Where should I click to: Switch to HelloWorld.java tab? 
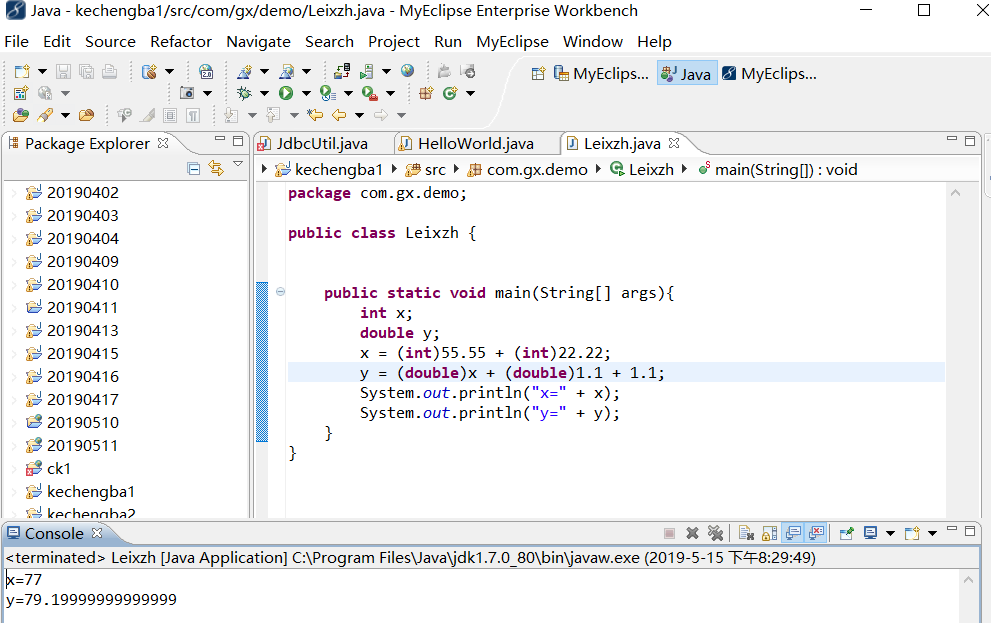(x=475, y=144)
